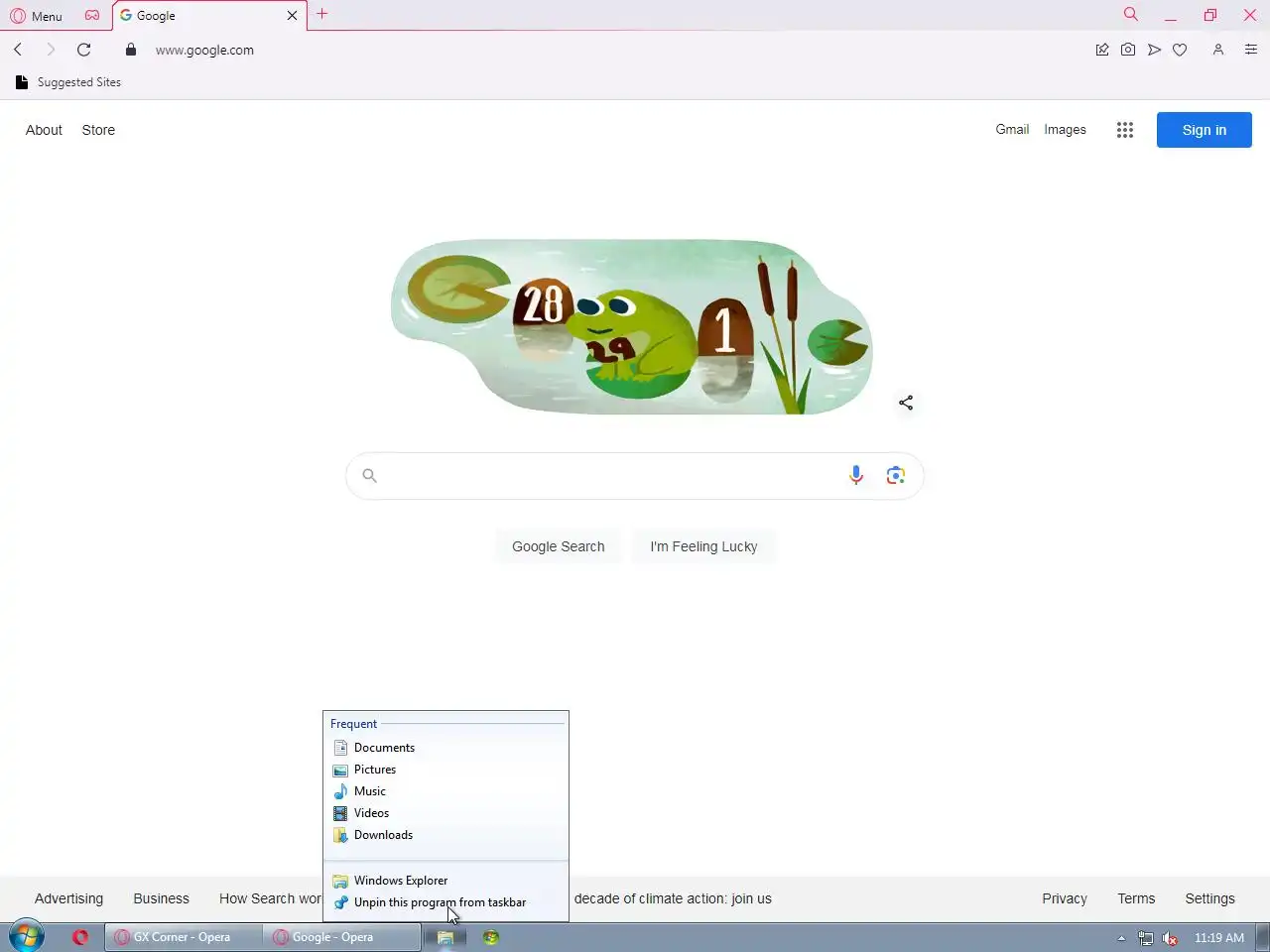The width and height of the screenshot is (1270, 952).
Task: Open the Google apps grid icon
Action: [1124, 130]
